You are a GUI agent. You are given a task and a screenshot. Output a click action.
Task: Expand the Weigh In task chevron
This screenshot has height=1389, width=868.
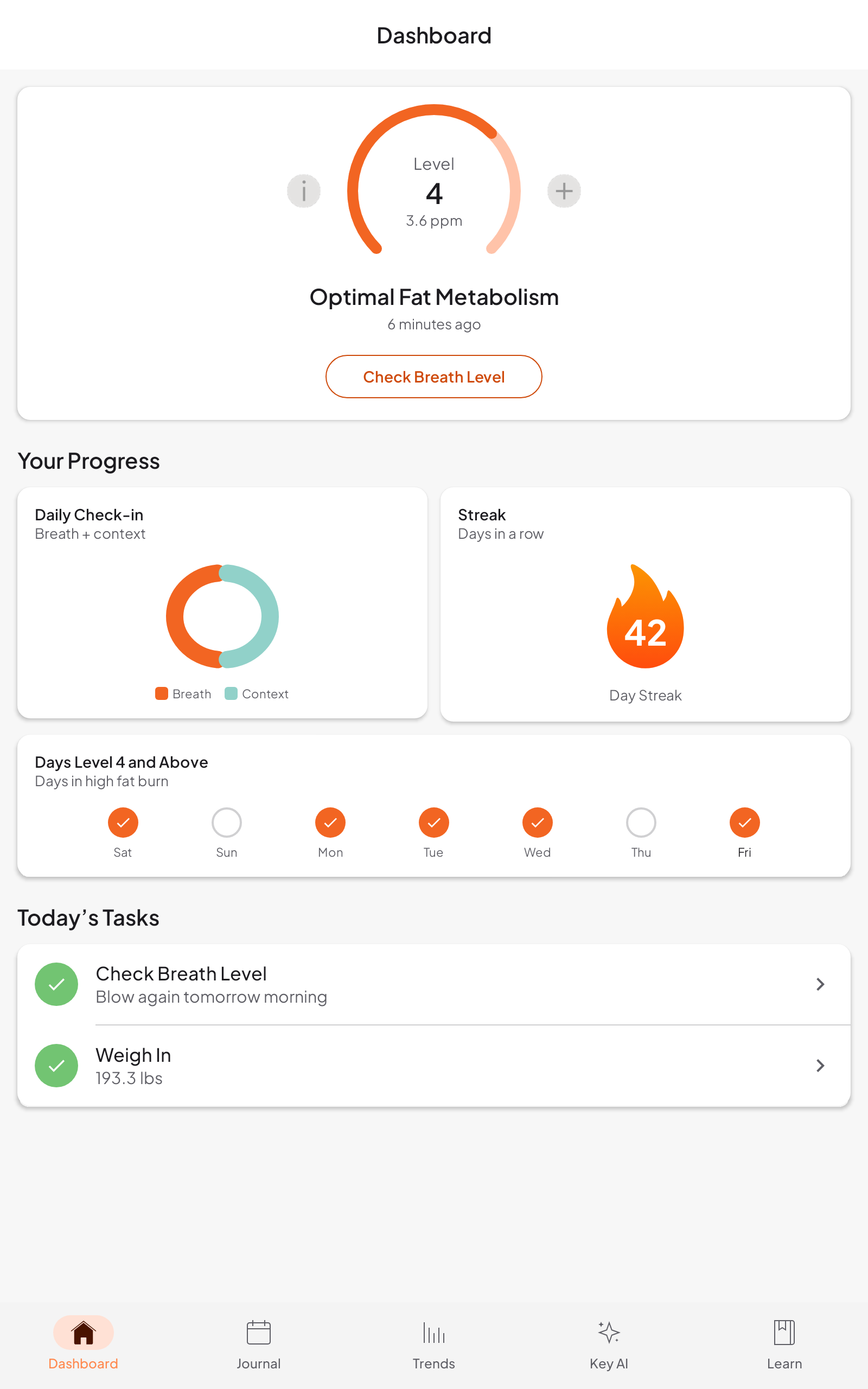[820, 1066]
